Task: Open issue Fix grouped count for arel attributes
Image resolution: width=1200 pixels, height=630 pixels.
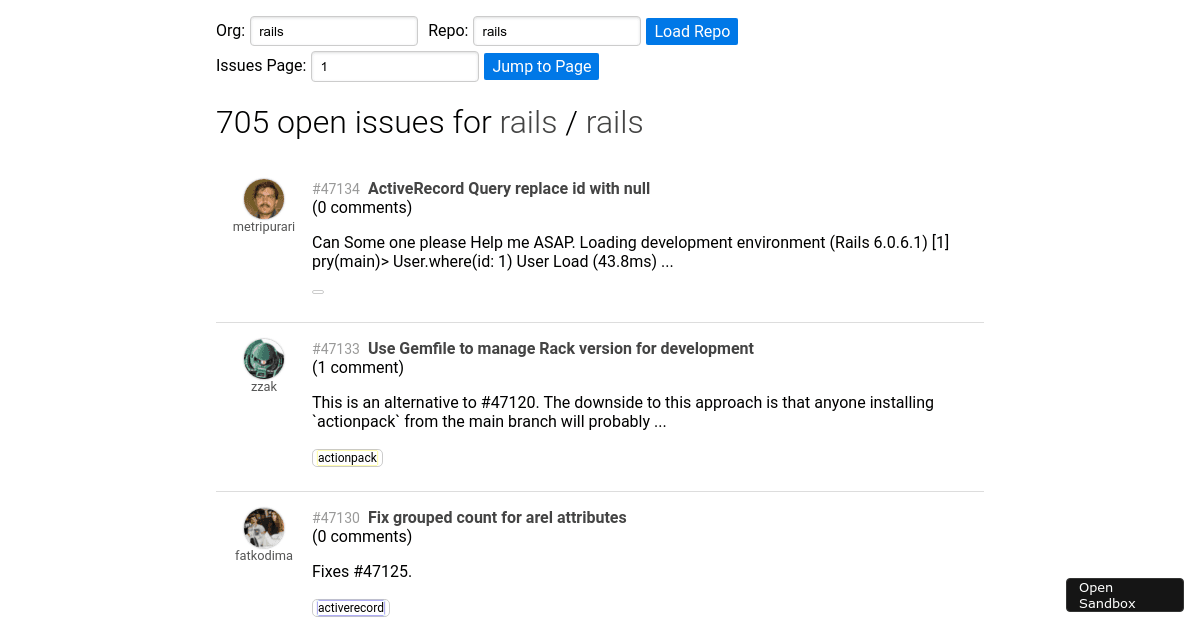Action: point(497,517)
